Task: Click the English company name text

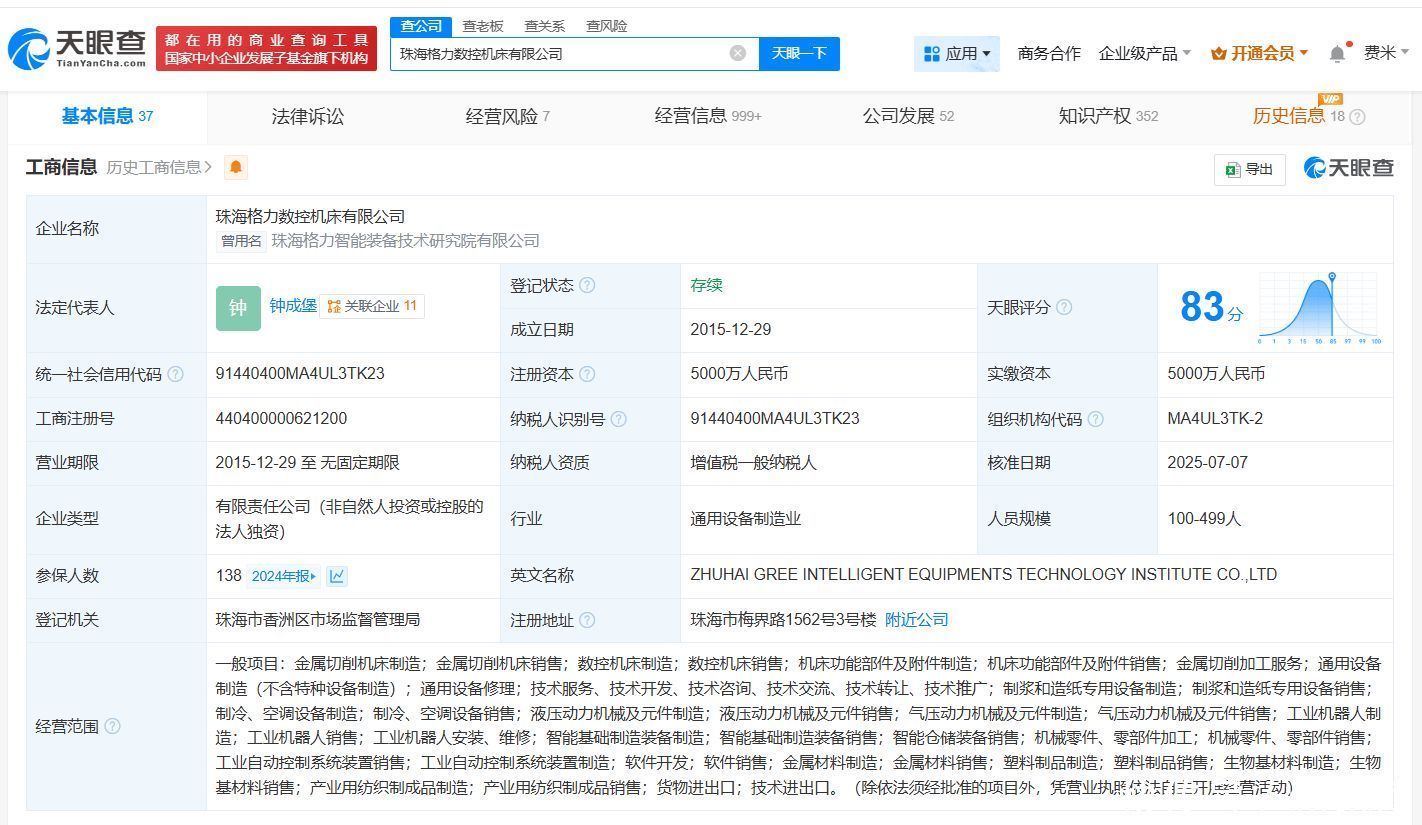Action: pyautogui.click(x=984, y=575)
